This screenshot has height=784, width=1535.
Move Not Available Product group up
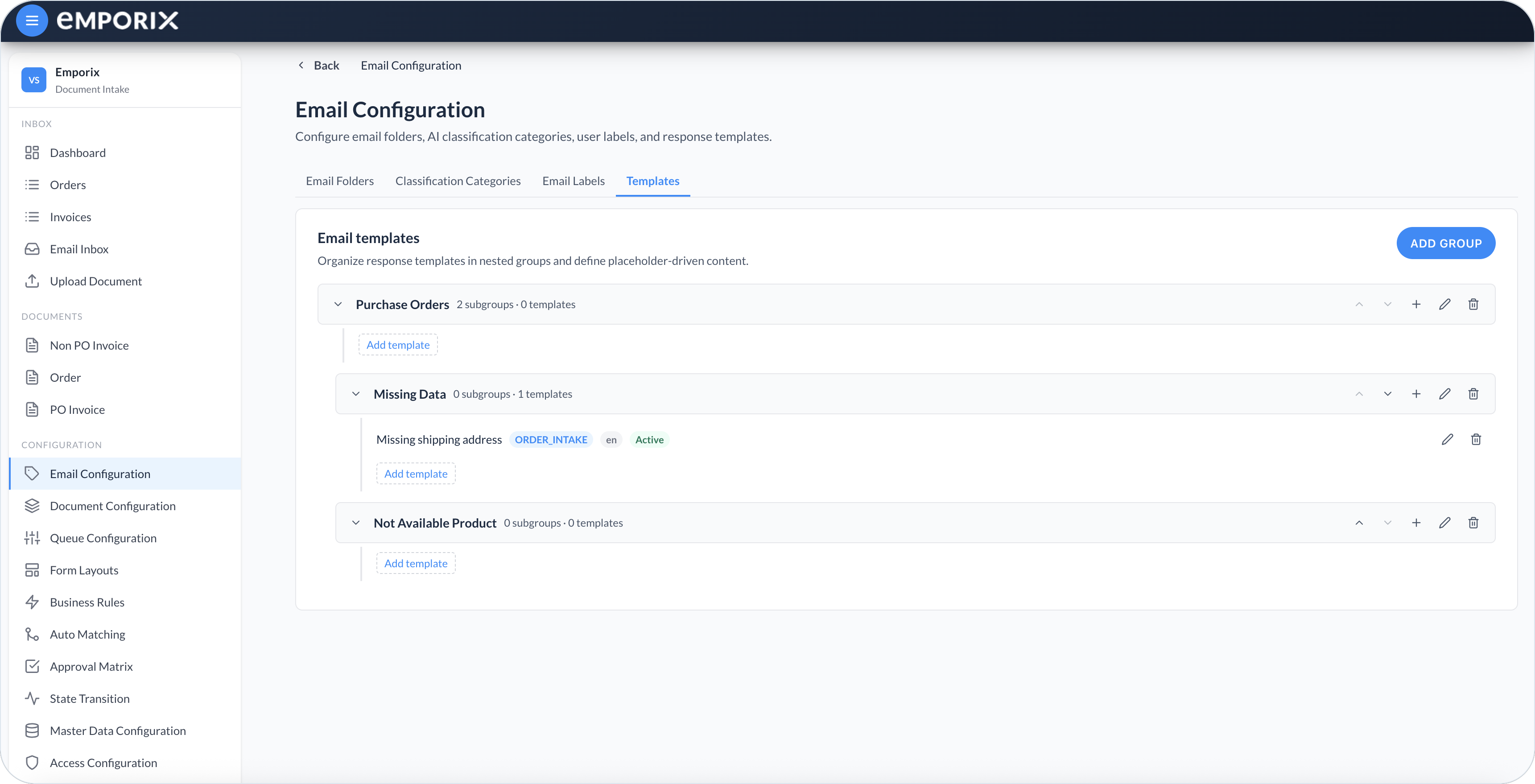1358,523
